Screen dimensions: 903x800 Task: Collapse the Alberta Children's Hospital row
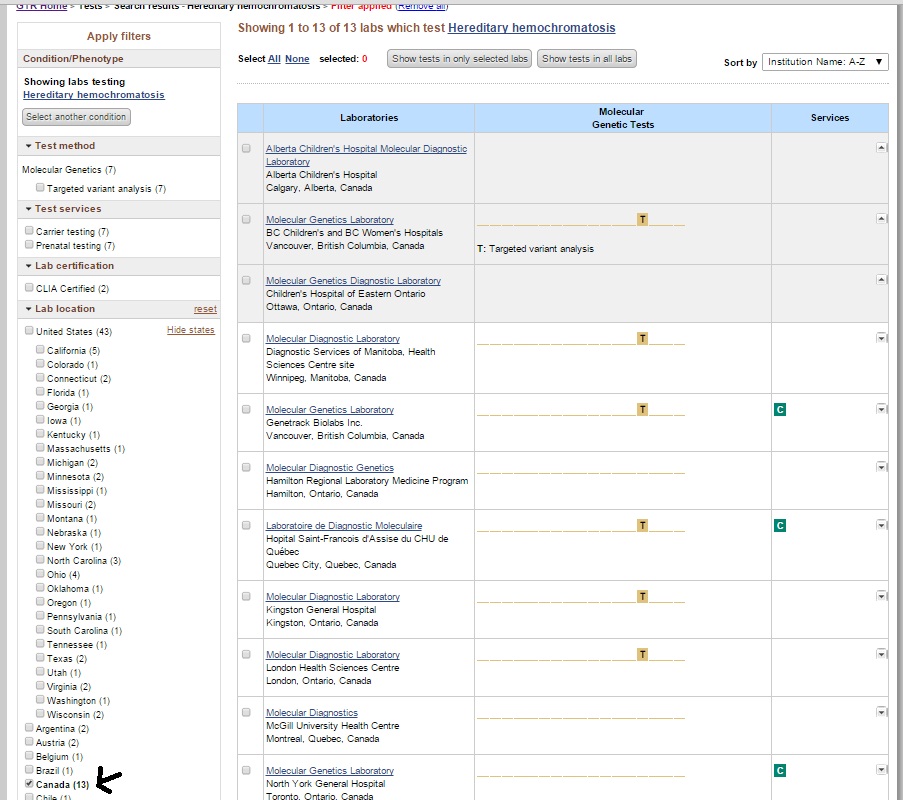881,148
